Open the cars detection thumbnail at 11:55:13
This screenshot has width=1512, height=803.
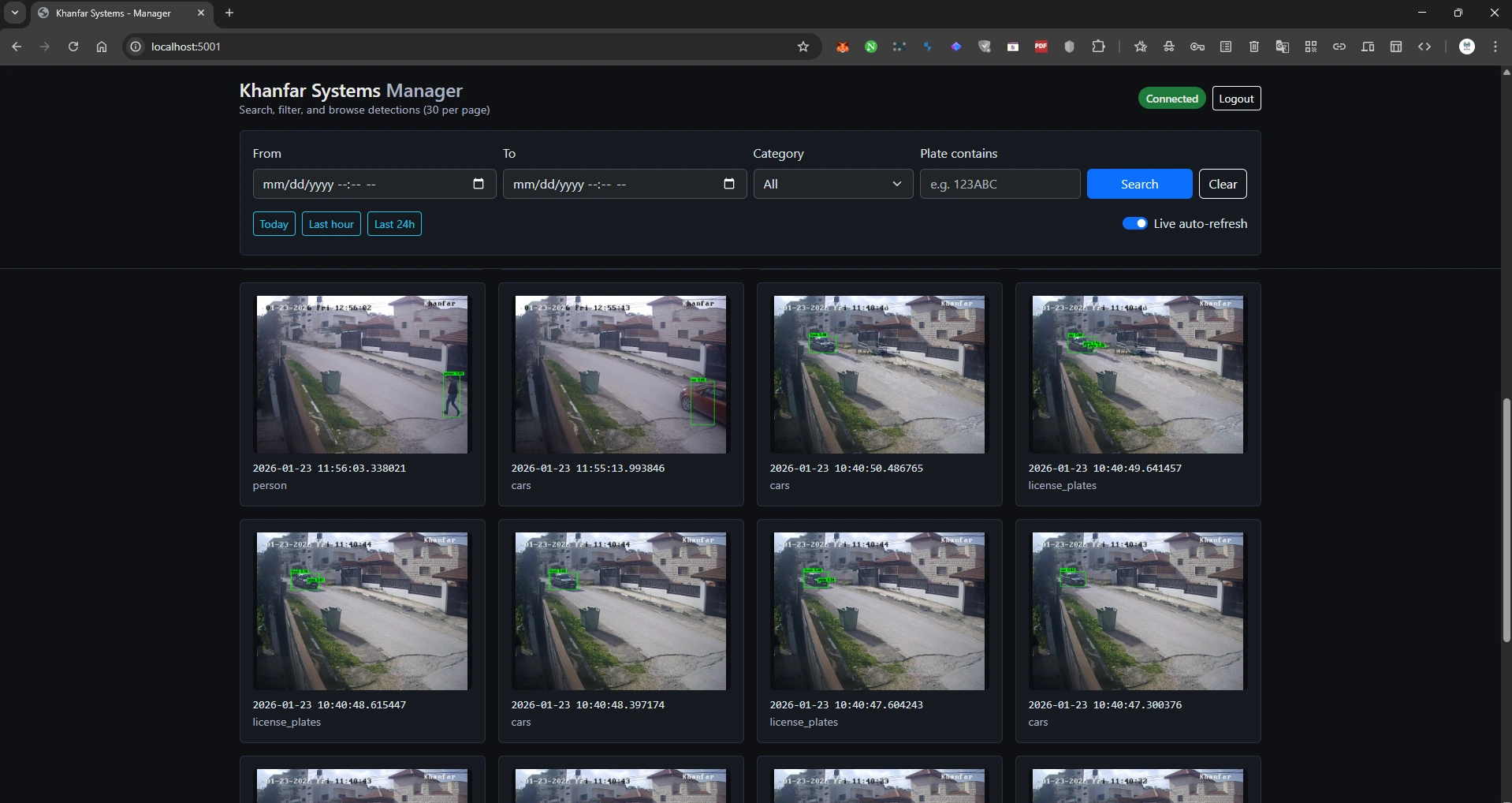coord(620,375)
